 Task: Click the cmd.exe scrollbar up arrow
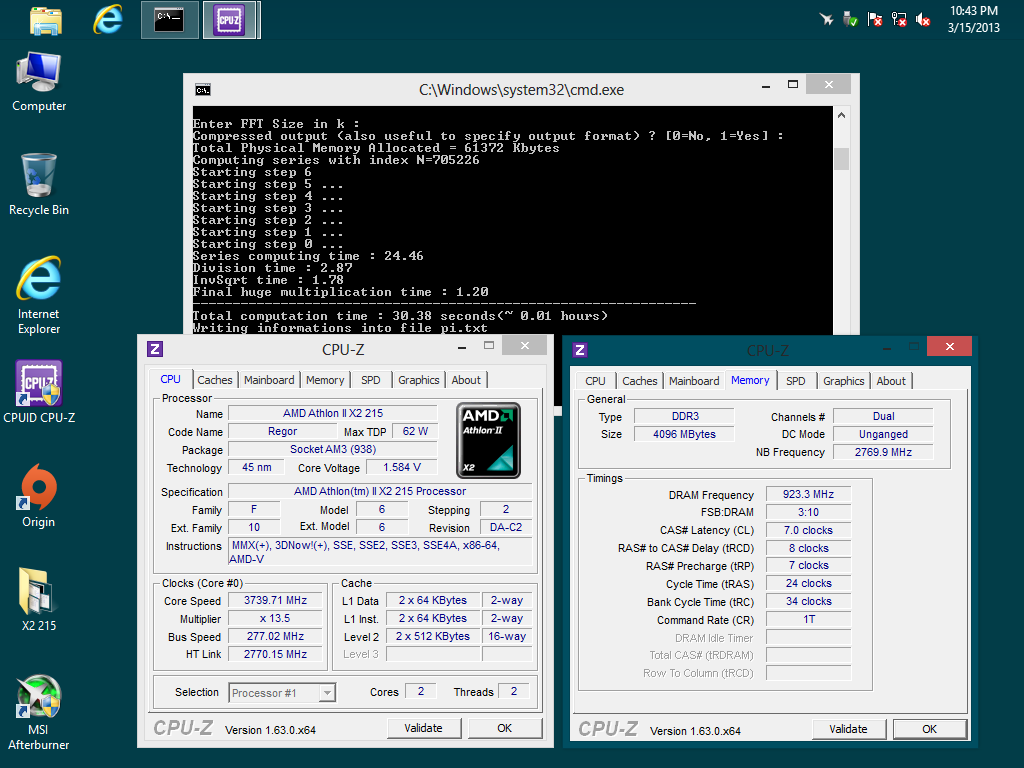coord(842,116)
